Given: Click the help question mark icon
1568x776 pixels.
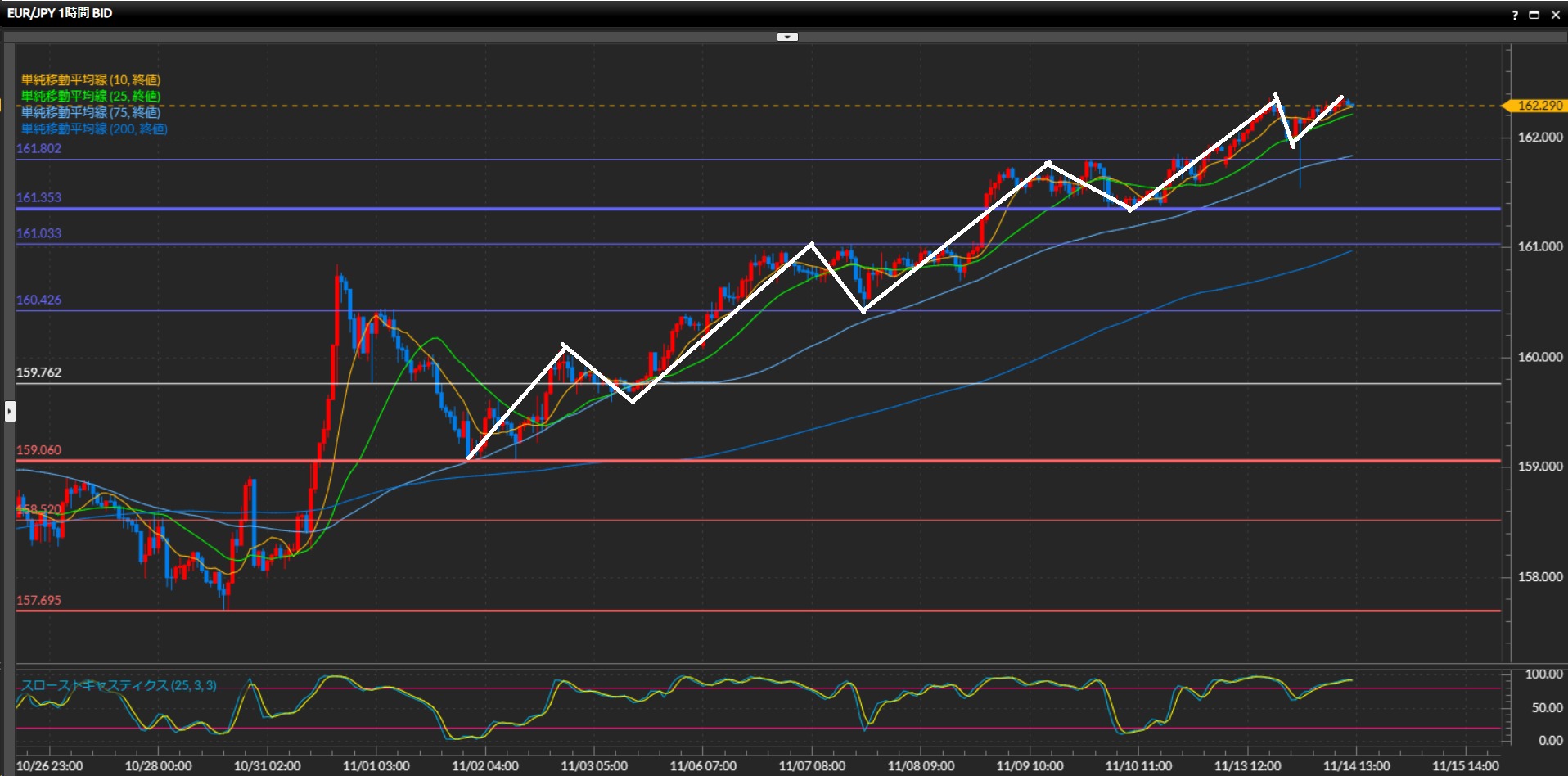Looking at the screenshot, I should tap(1515, 15).
